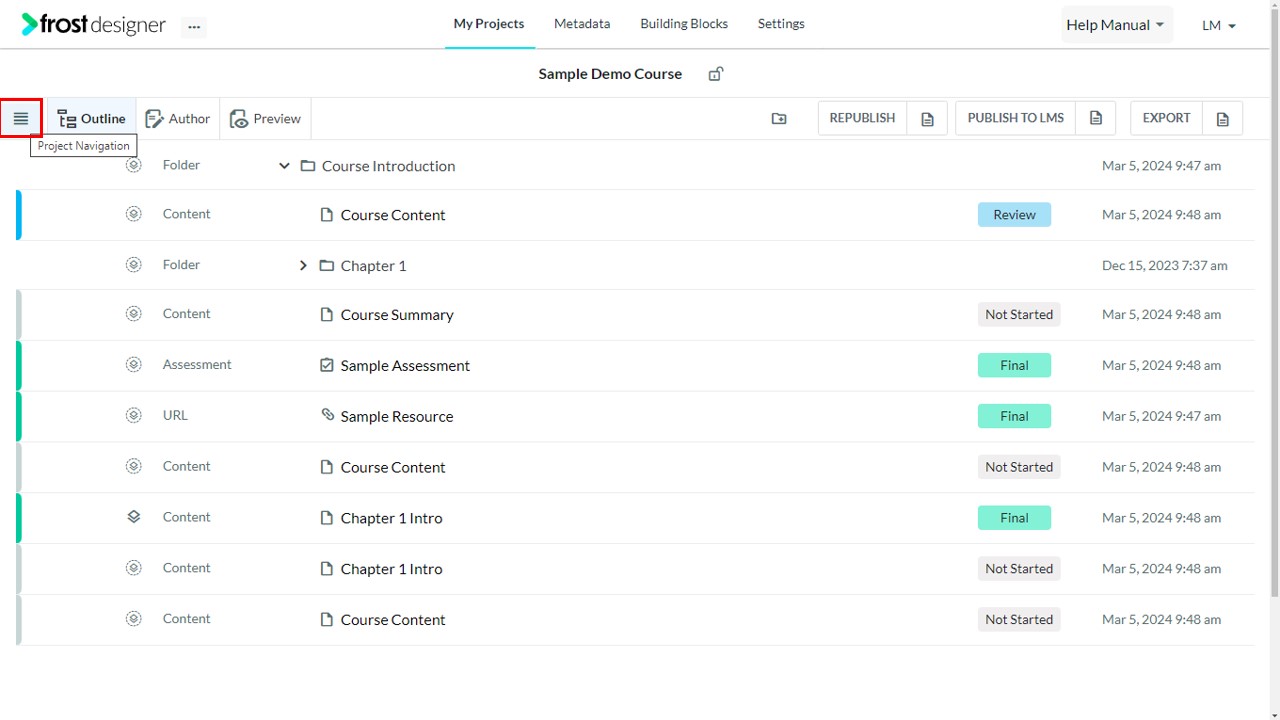This screenshot has width=1280, height=720.
Task: Open the LM user menu
Action: tap(1219, 25)
